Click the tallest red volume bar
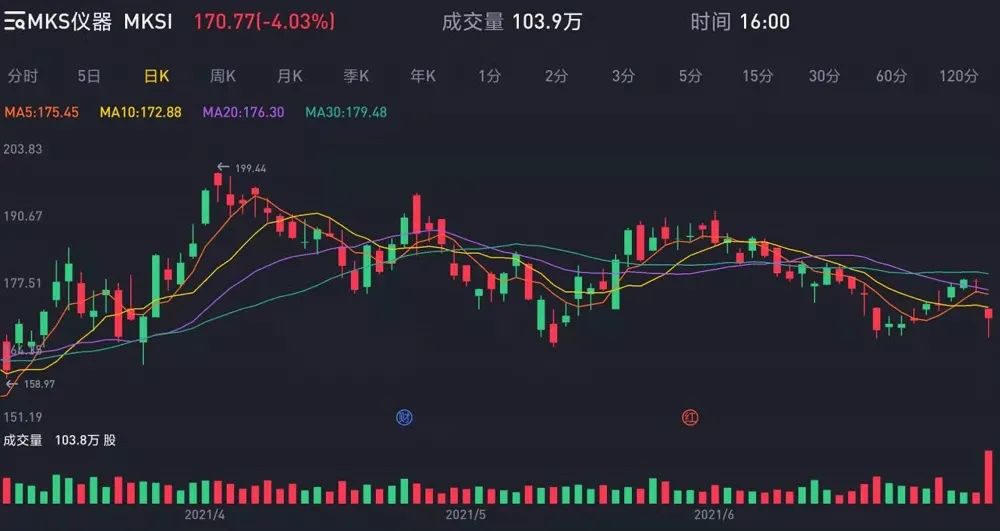1000x531 pixels. click(989, 477)
